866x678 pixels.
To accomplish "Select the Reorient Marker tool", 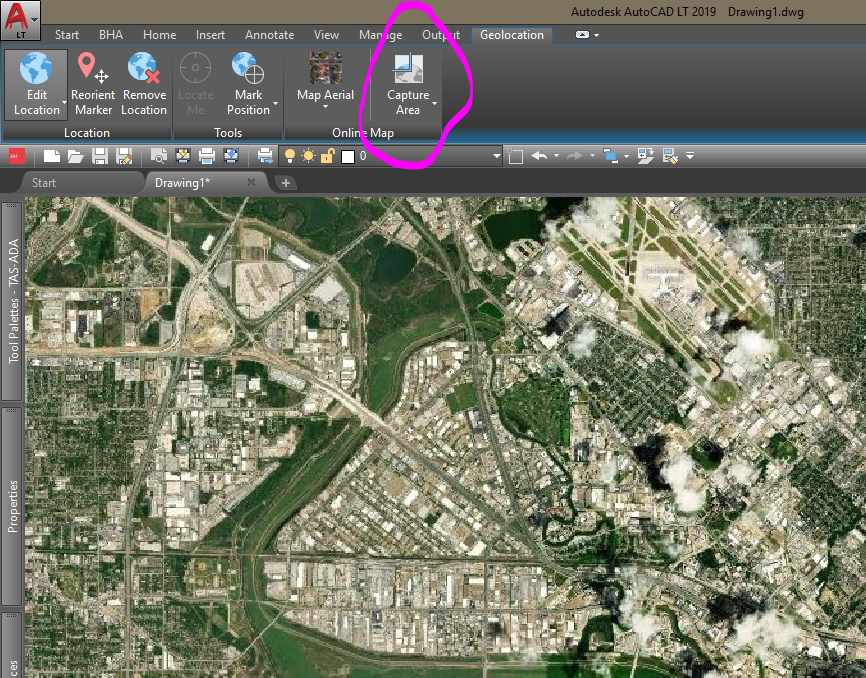I will click(x=93, y=84).
